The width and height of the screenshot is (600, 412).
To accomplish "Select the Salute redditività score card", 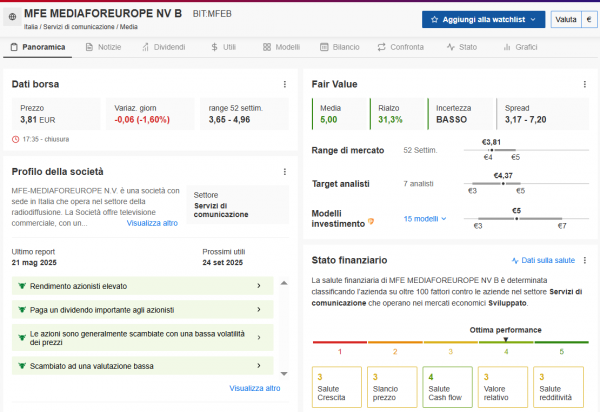I will tap(558, 387).
